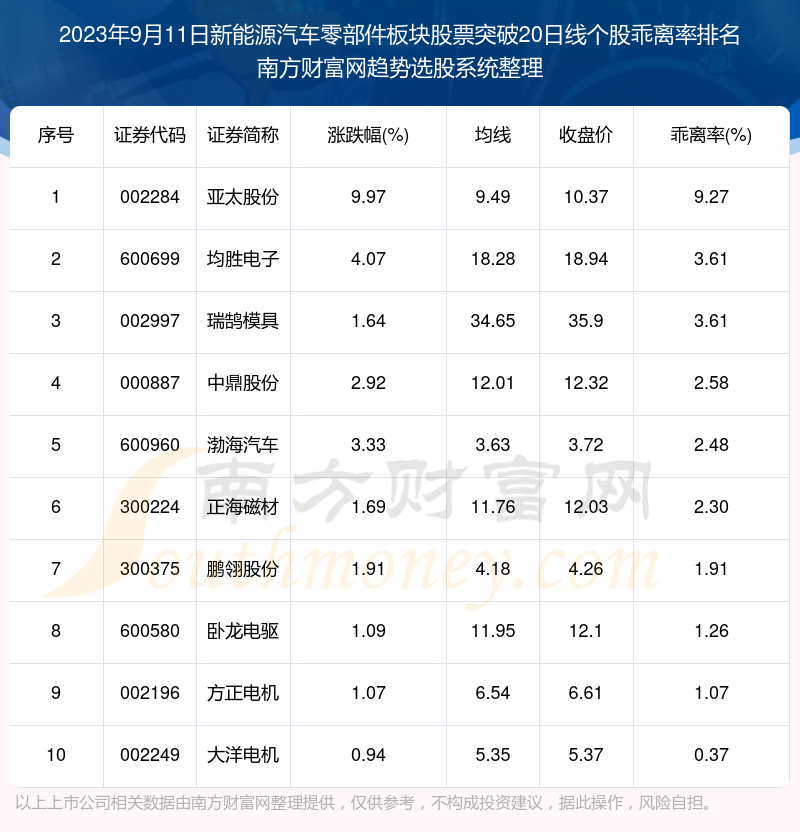Click 正海磁材 deviation rate 2.30

711,507
